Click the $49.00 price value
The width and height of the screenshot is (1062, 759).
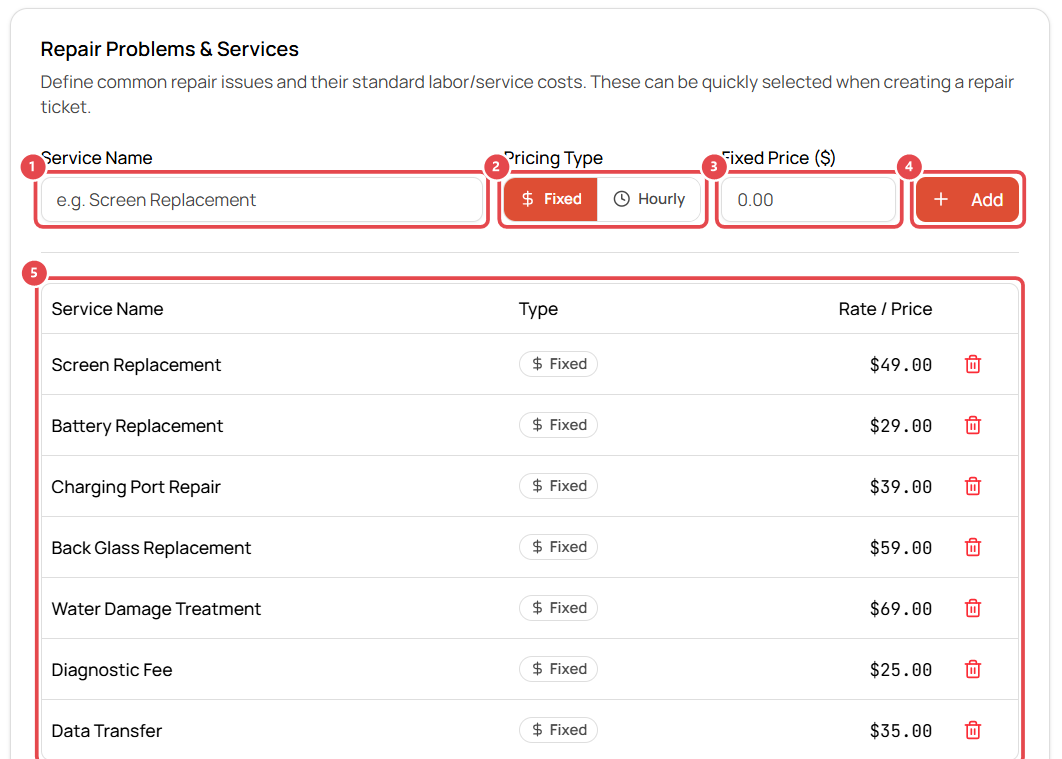901,365
